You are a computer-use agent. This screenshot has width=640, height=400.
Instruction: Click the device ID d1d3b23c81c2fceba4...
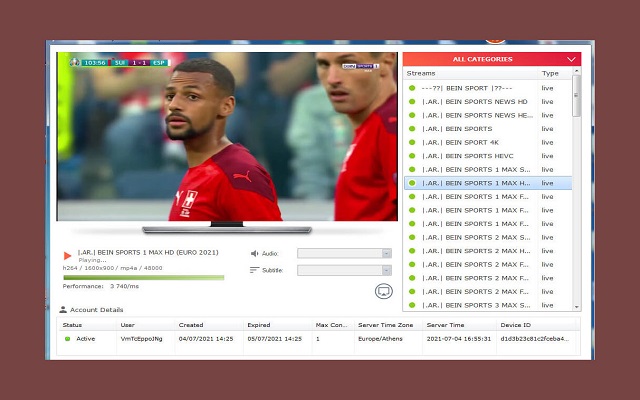click(534, 339)
